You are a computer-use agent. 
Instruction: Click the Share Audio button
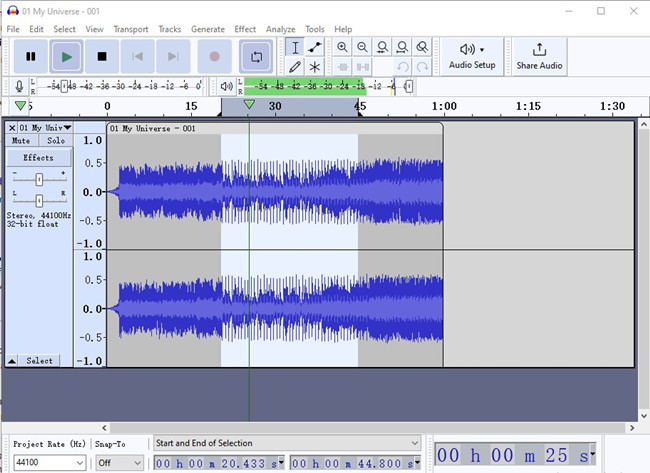(x=539, y=56)
